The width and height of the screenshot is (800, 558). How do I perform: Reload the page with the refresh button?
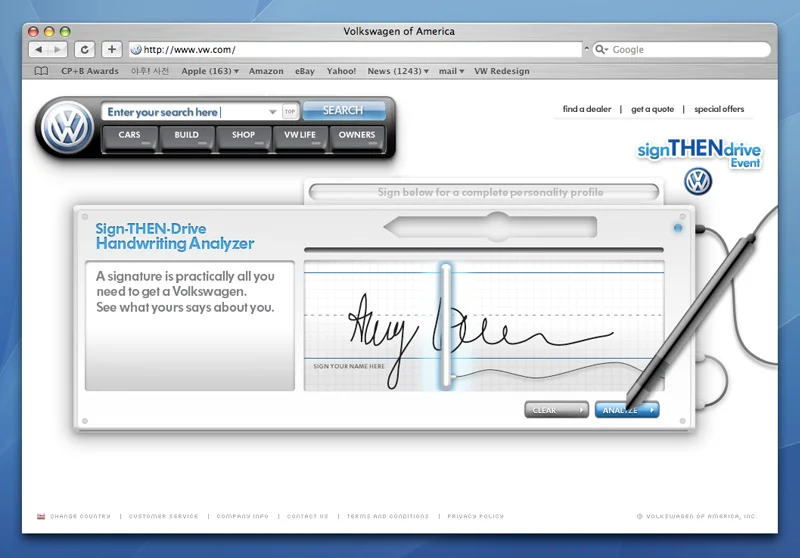click(85, 49)
